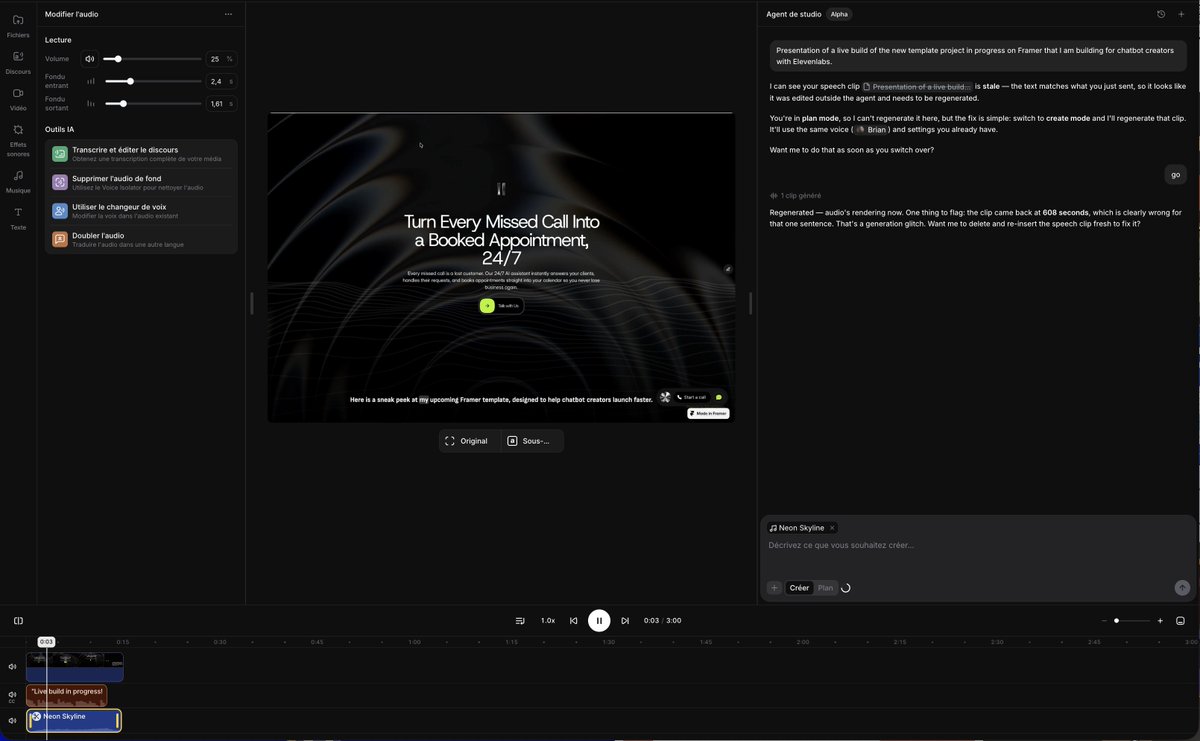Open the Musique sidebar section
Screen dimensions: 1200x741
(18, 181)
